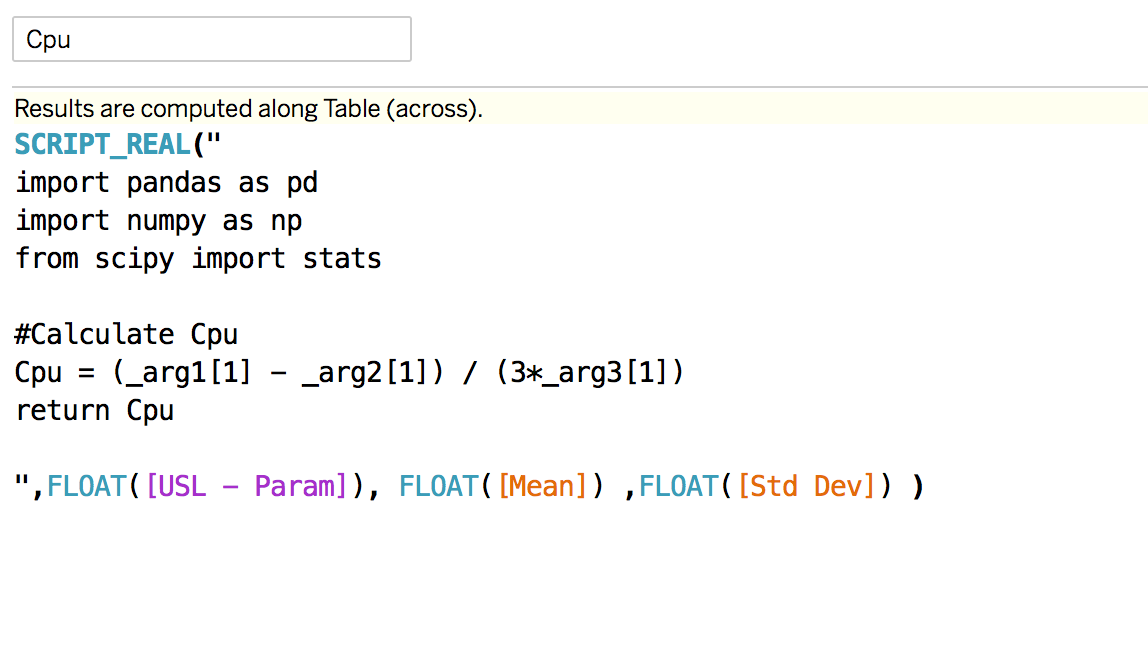Click the return Cpu statement
This screenshot has height=648, width=1148.
[x=94, y=410]
